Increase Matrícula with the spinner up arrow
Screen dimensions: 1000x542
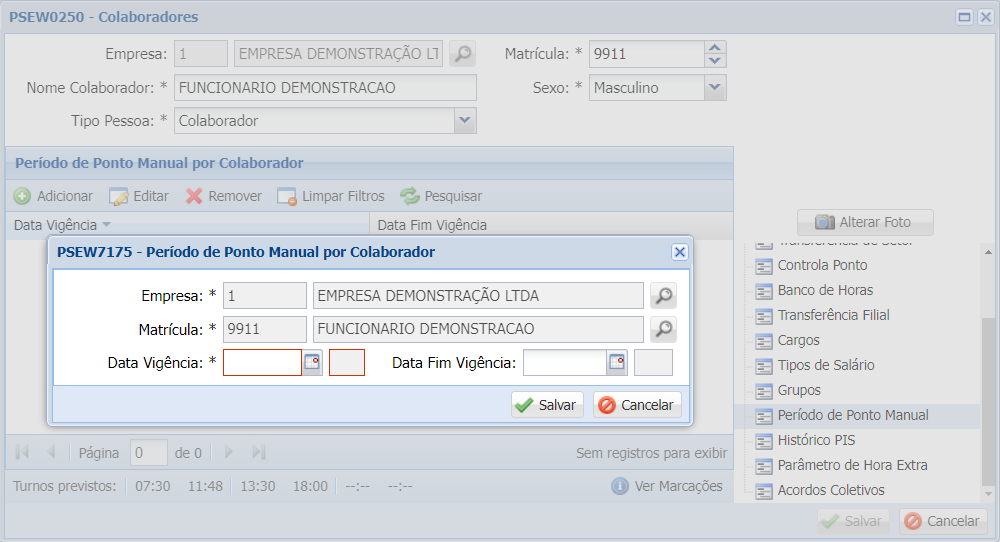click(x=715, y=48)
